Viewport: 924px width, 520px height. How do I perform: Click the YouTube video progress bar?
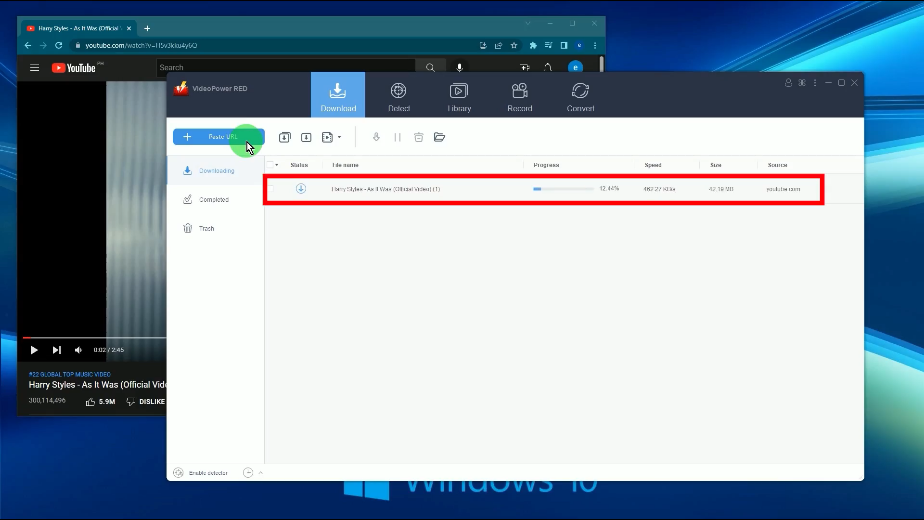[94, 338]
